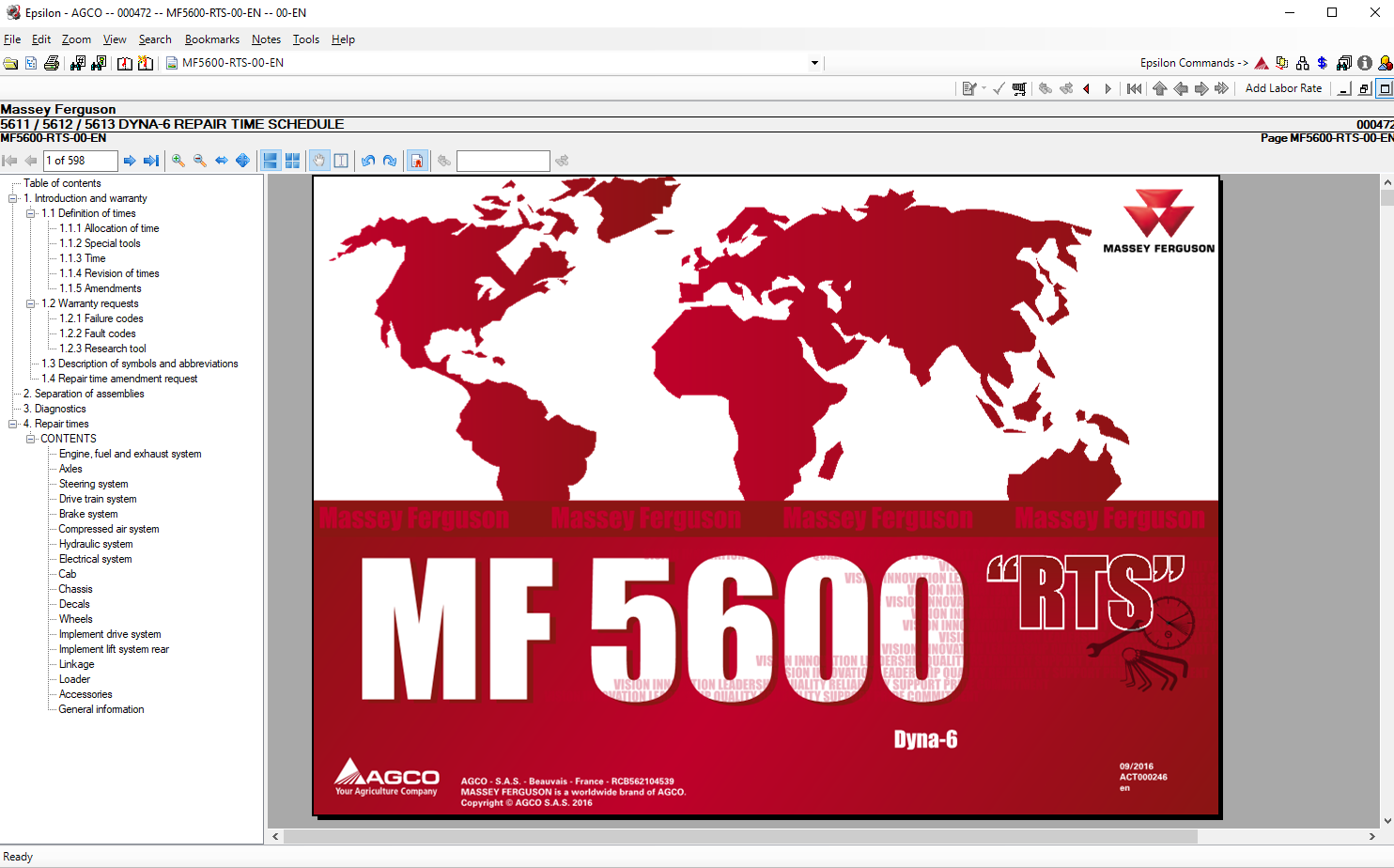Screen dimensions: 1394x868
Task: Click the blue dollar sign icon
Action: pyautogui.click(x=1323, y=63)
